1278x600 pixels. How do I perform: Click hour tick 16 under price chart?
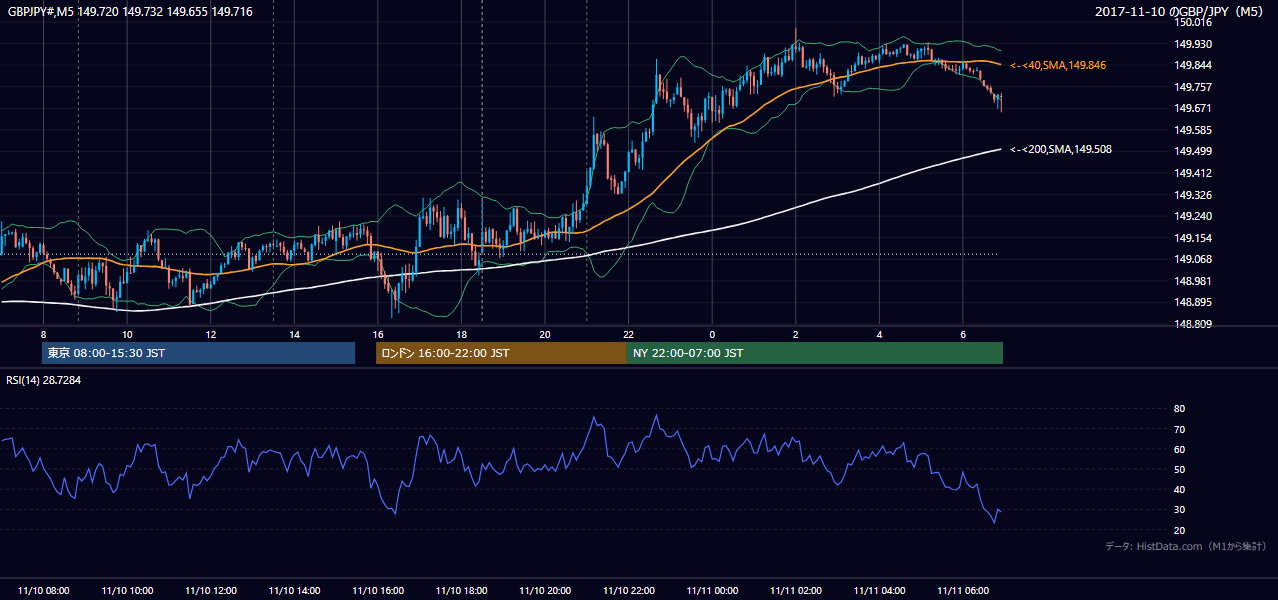click(377, 334)
